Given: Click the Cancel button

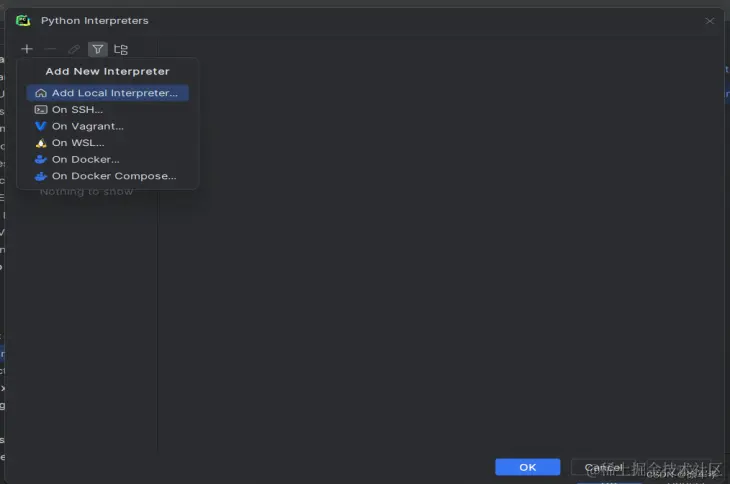Looking at the screenshot, I should coord(603,467).
